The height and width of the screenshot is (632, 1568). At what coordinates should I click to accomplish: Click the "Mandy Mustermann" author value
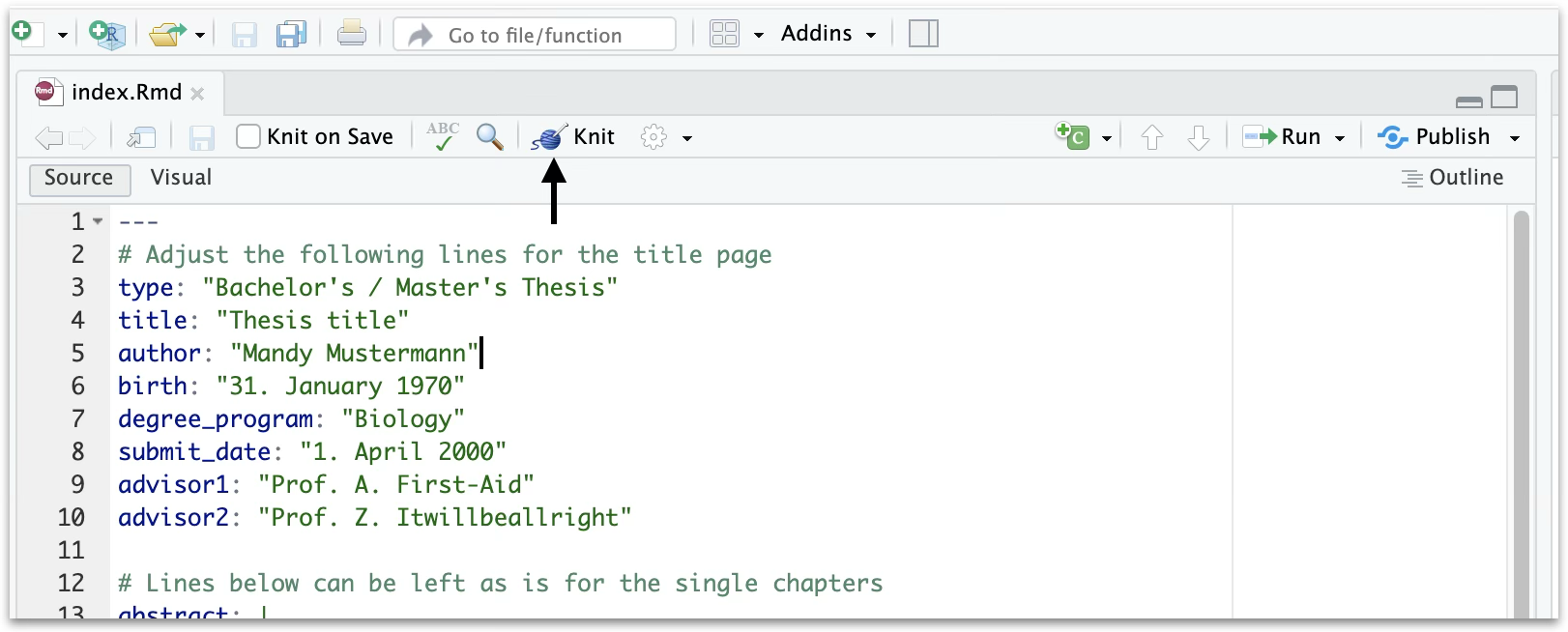tap(354, 354)
